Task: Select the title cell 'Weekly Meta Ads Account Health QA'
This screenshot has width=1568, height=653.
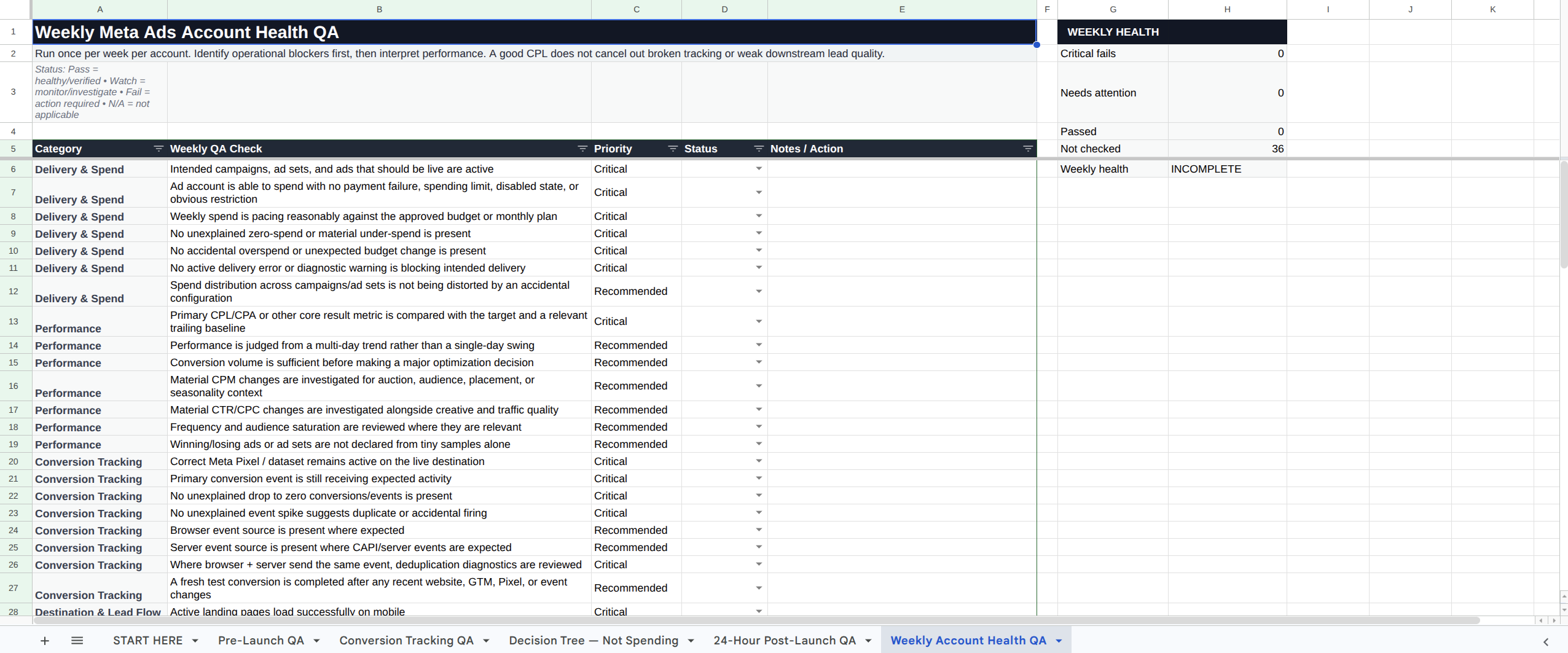Action: point(534,32)
